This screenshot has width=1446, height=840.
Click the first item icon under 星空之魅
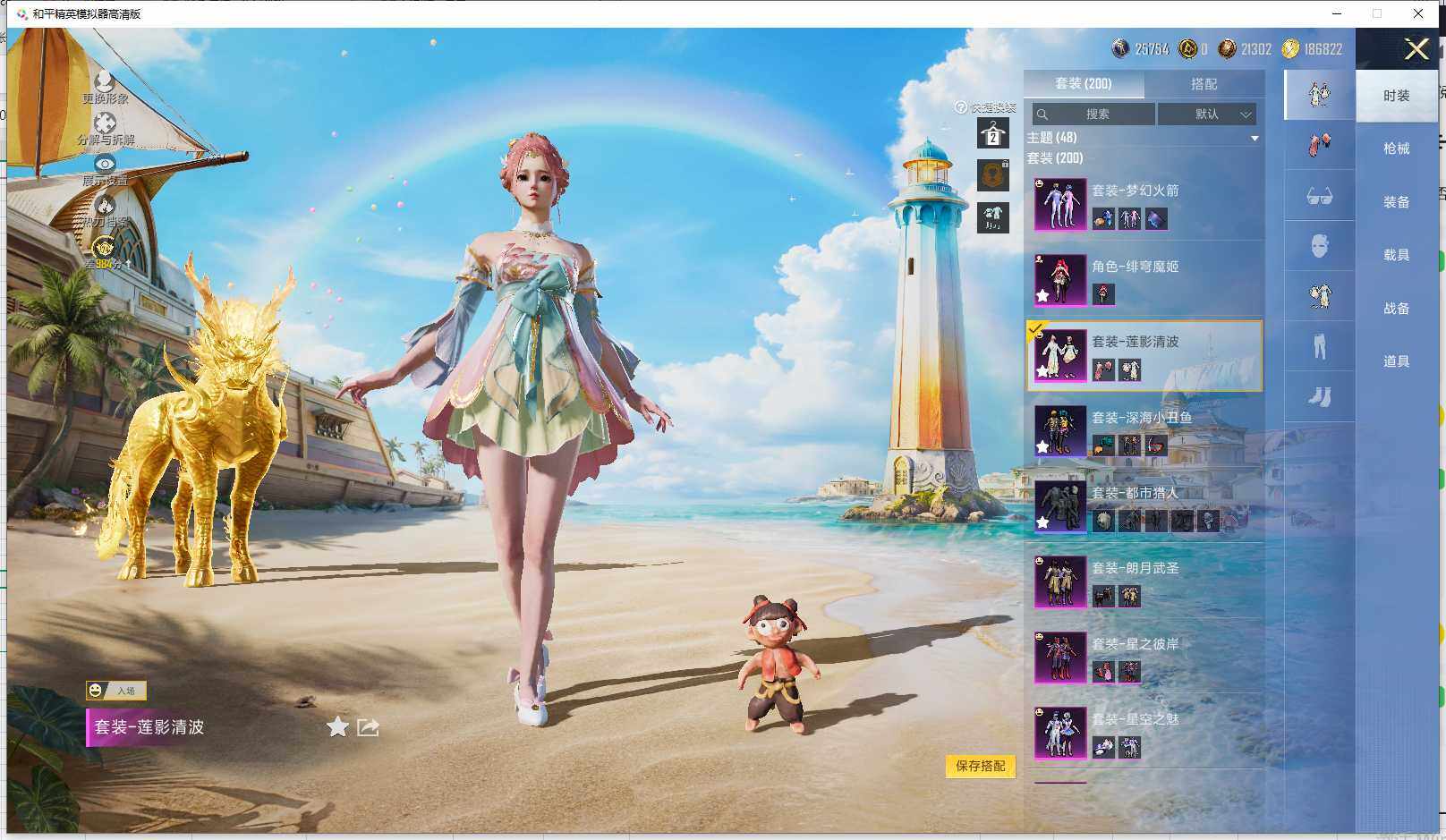[x=1103, y=747]
